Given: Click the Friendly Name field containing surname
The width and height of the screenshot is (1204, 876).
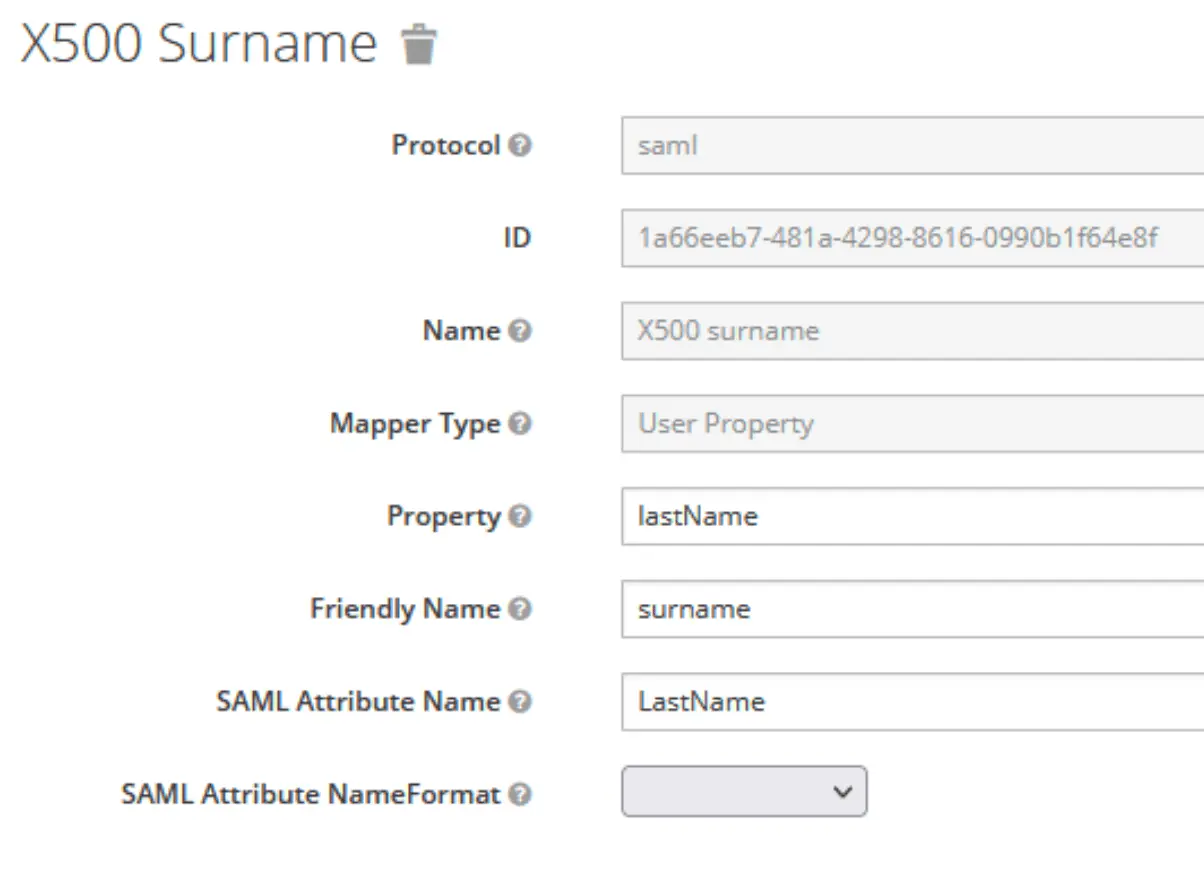Looking at the screenshot, I should 913,609.
